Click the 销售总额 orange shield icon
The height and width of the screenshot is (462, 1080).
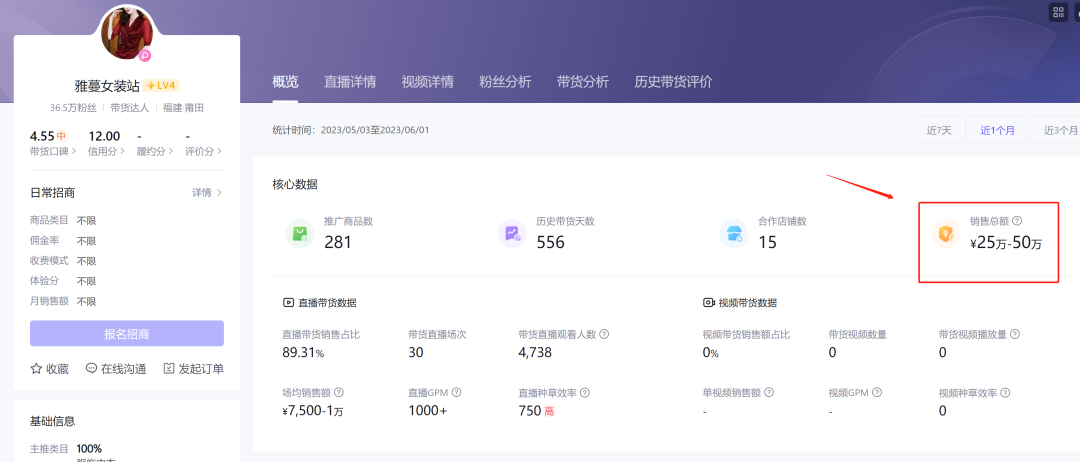946,233
